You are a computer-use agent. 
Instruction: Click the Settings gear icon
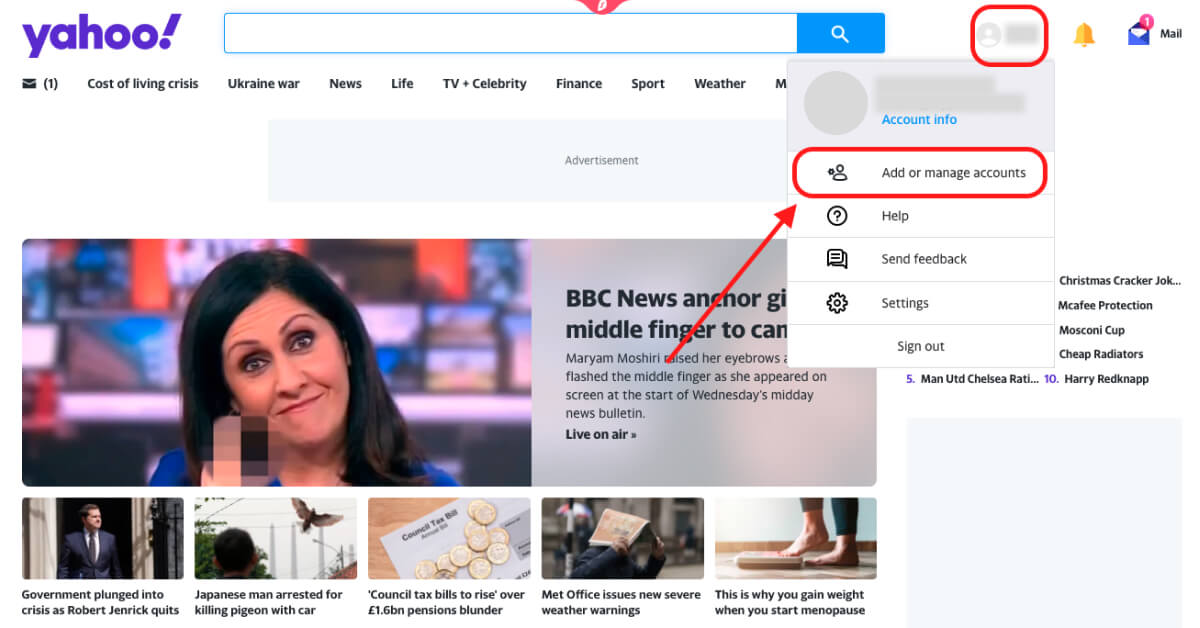pyautogui.click(x=837, y=303)
